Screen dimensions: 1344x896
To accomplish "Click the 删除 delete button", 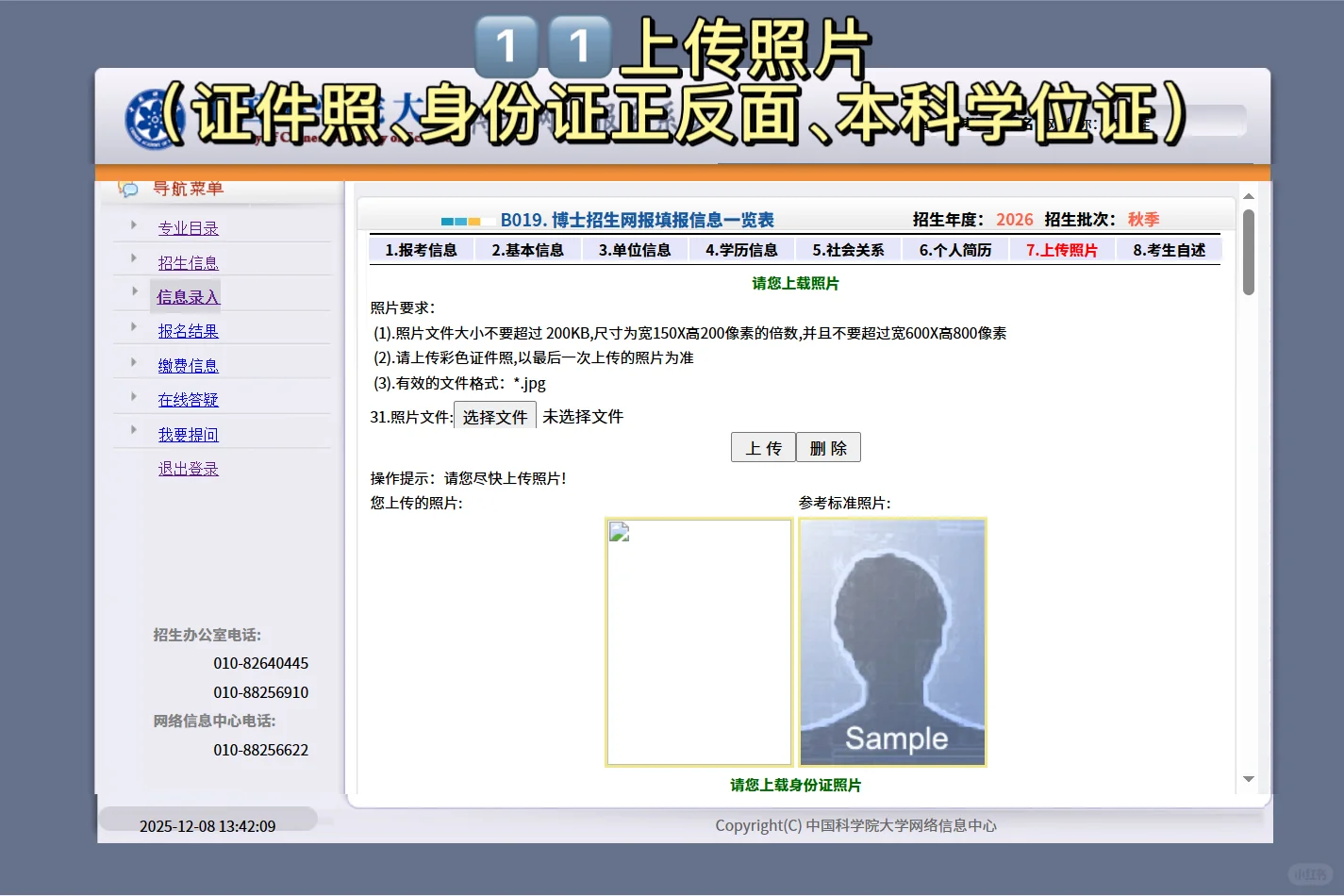I will point(828,447).
